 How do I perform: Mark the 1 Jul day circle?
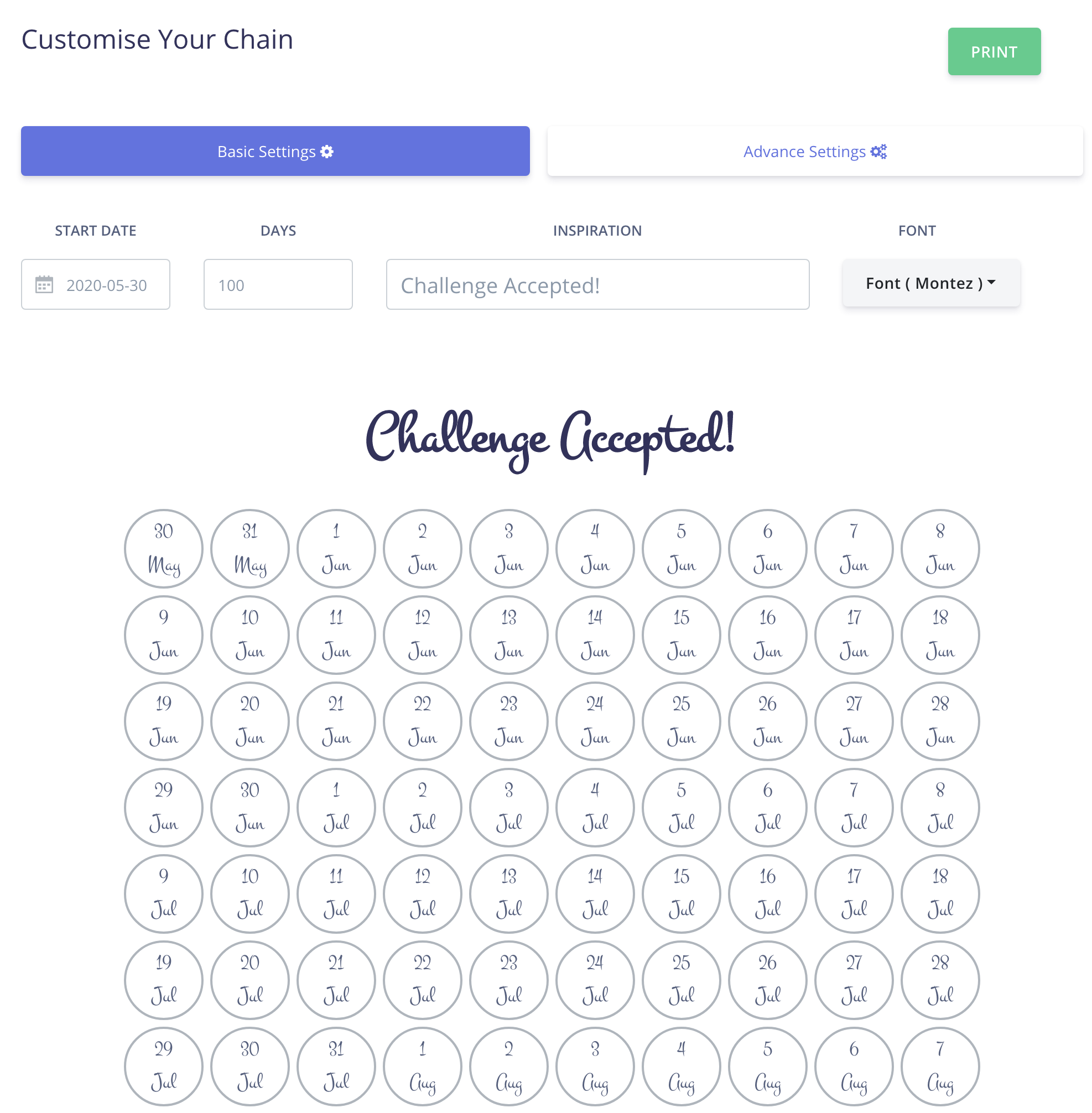(x=336, y=808)
